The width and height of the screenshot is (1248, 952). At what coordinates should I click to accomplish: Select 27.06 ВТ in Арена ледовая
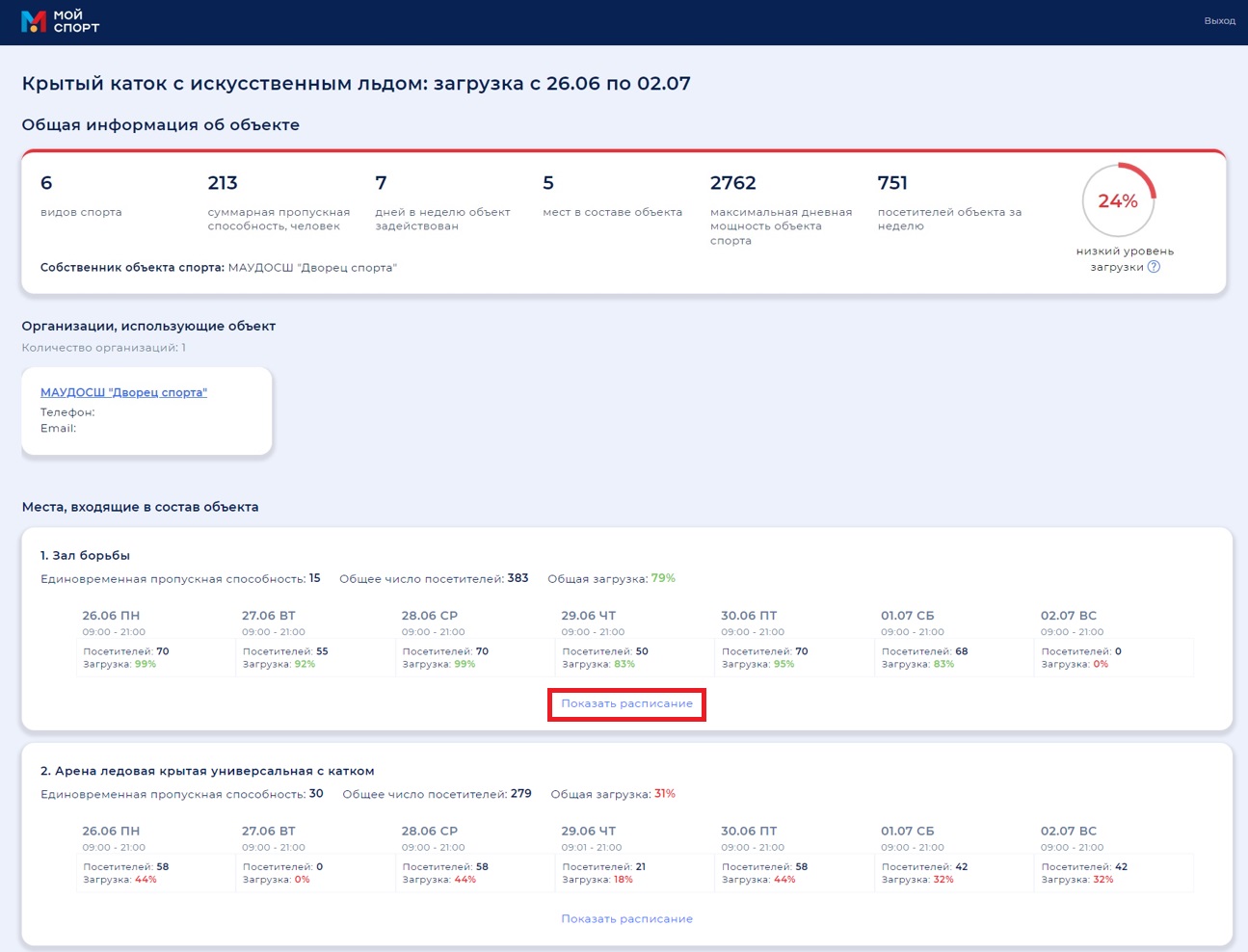(269, 831)
